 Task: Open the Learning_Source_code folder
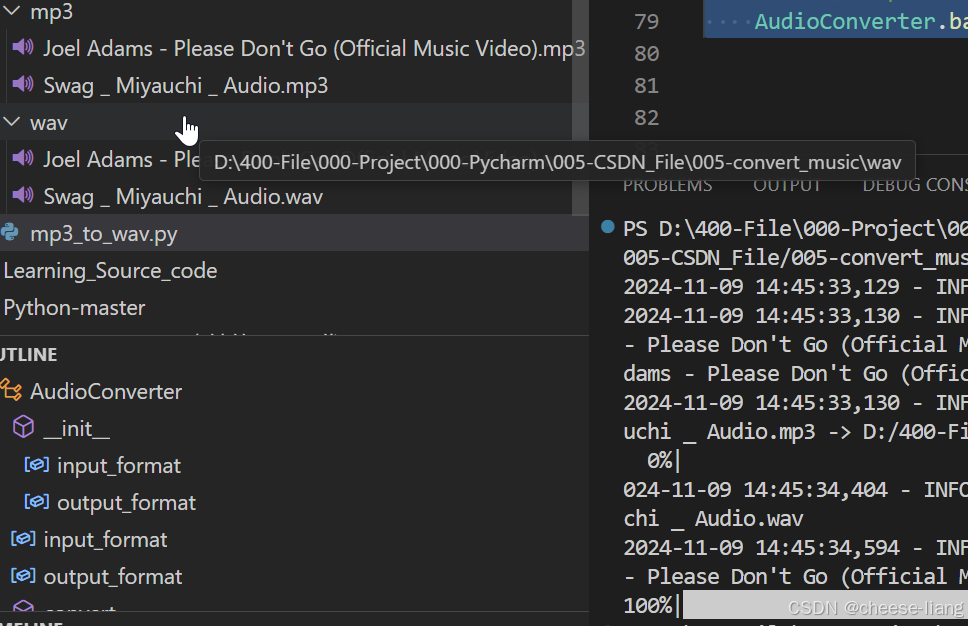pos(110,270)
